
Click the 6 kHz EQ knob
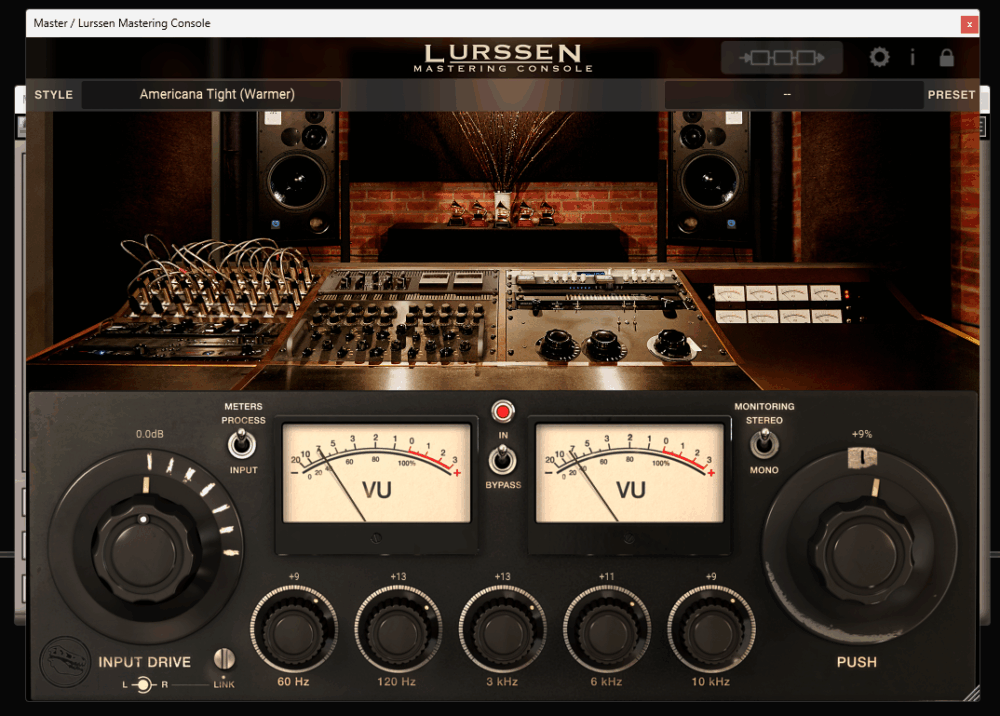coord(607,629)
